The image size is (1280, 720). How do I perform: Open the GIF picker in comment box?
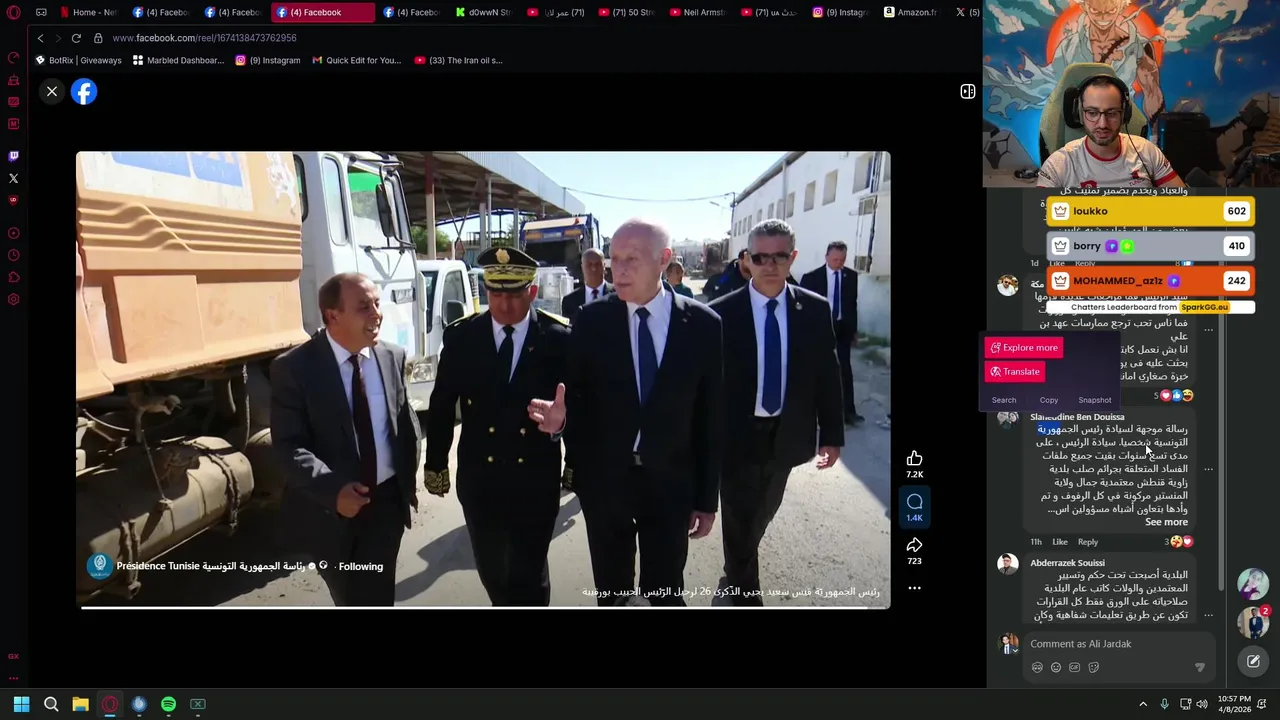1075,667
